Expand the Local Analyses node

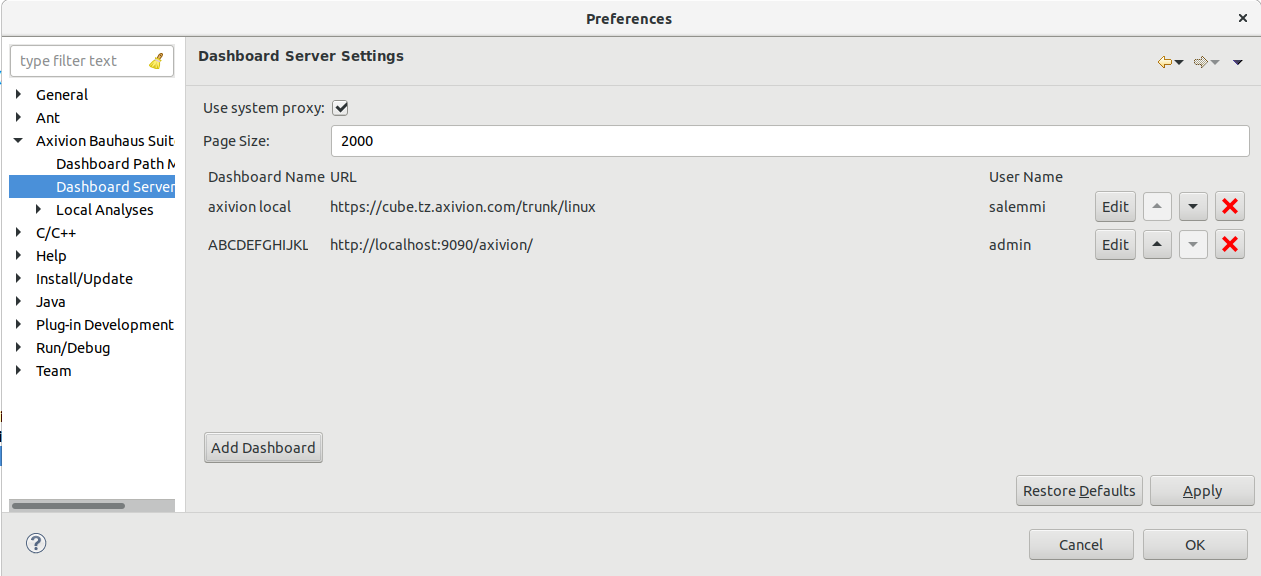[x=38, y=209]
